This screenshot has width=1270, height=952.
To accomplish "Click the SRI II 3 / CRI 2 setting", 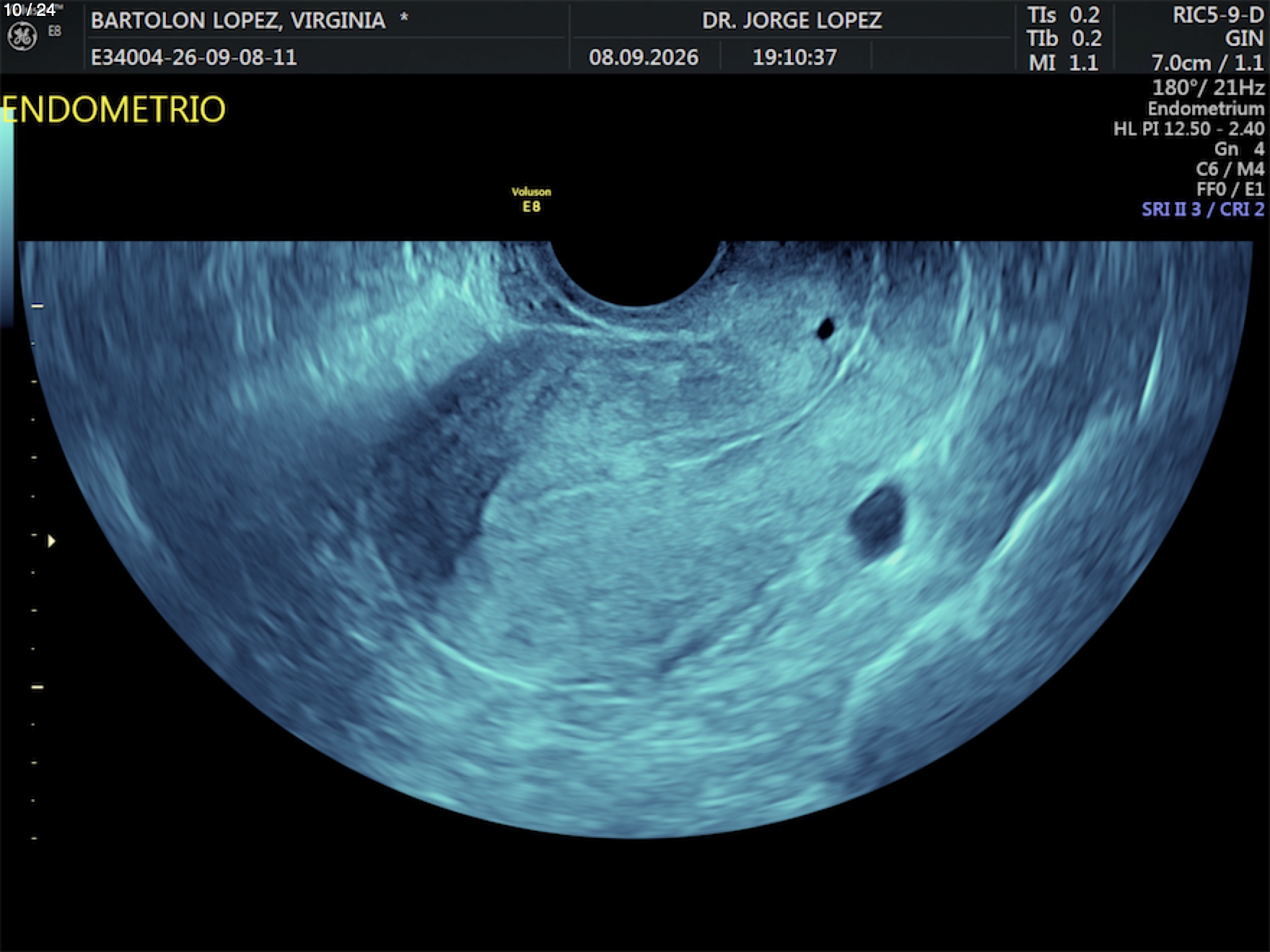I will pyautogui.click(x=1203, y=209).
